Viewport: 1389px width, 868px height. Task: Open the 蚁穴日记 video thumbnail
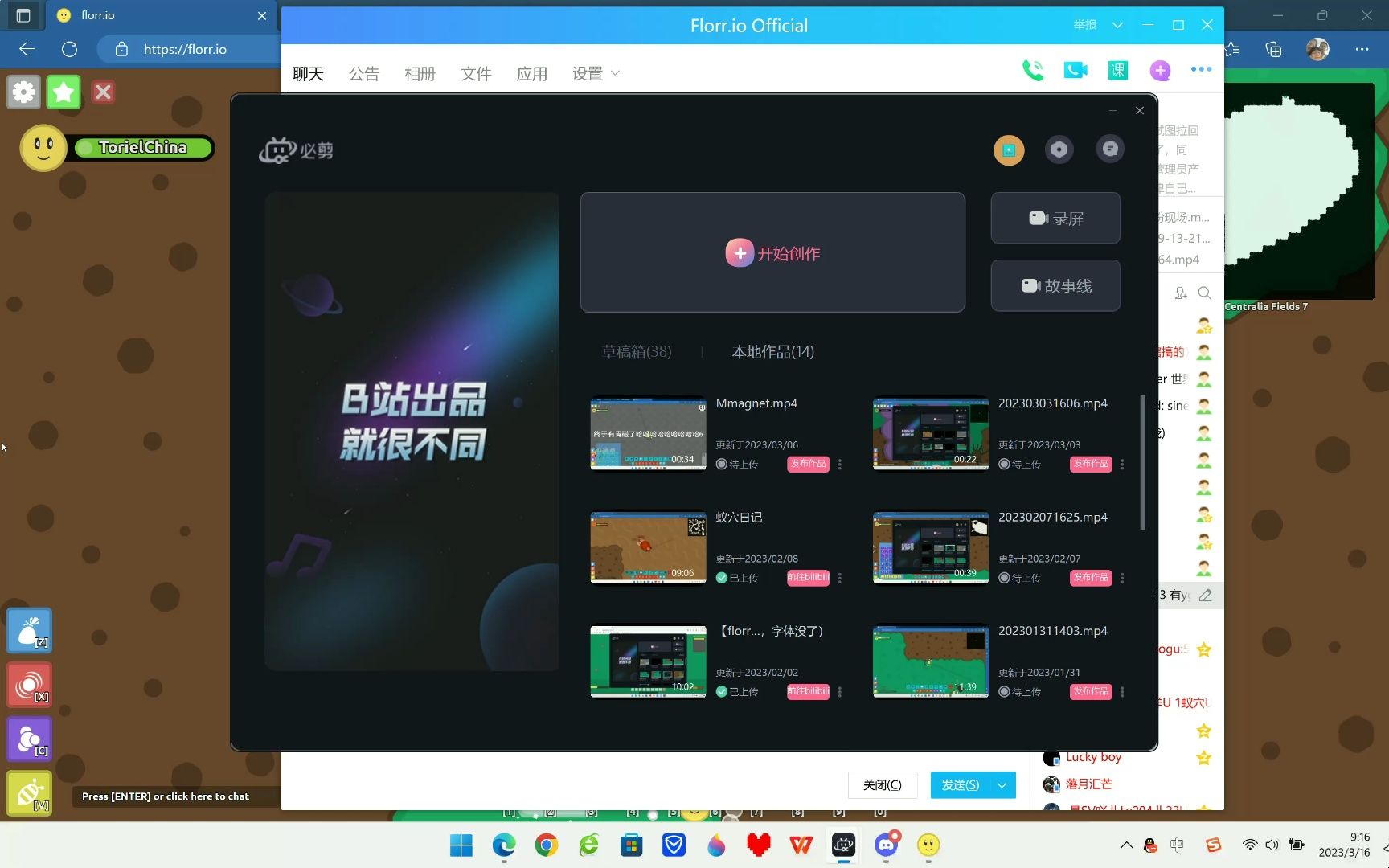point(648,548)
